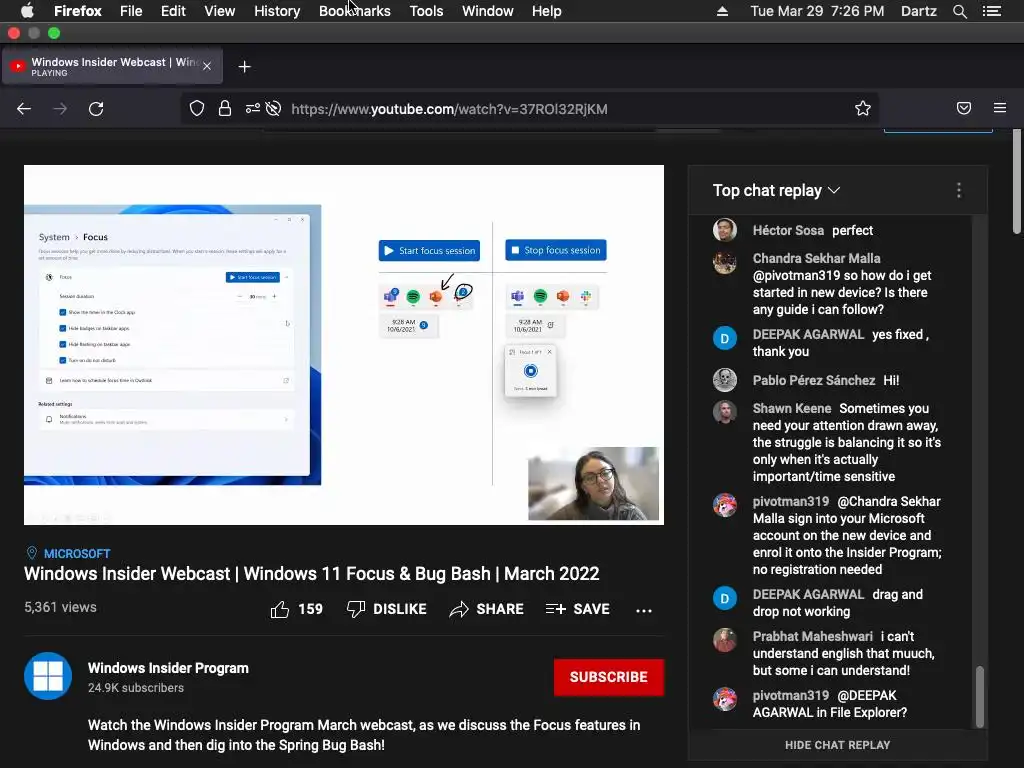Click Héctor Sosa's chat avatar

coord(724,230)
